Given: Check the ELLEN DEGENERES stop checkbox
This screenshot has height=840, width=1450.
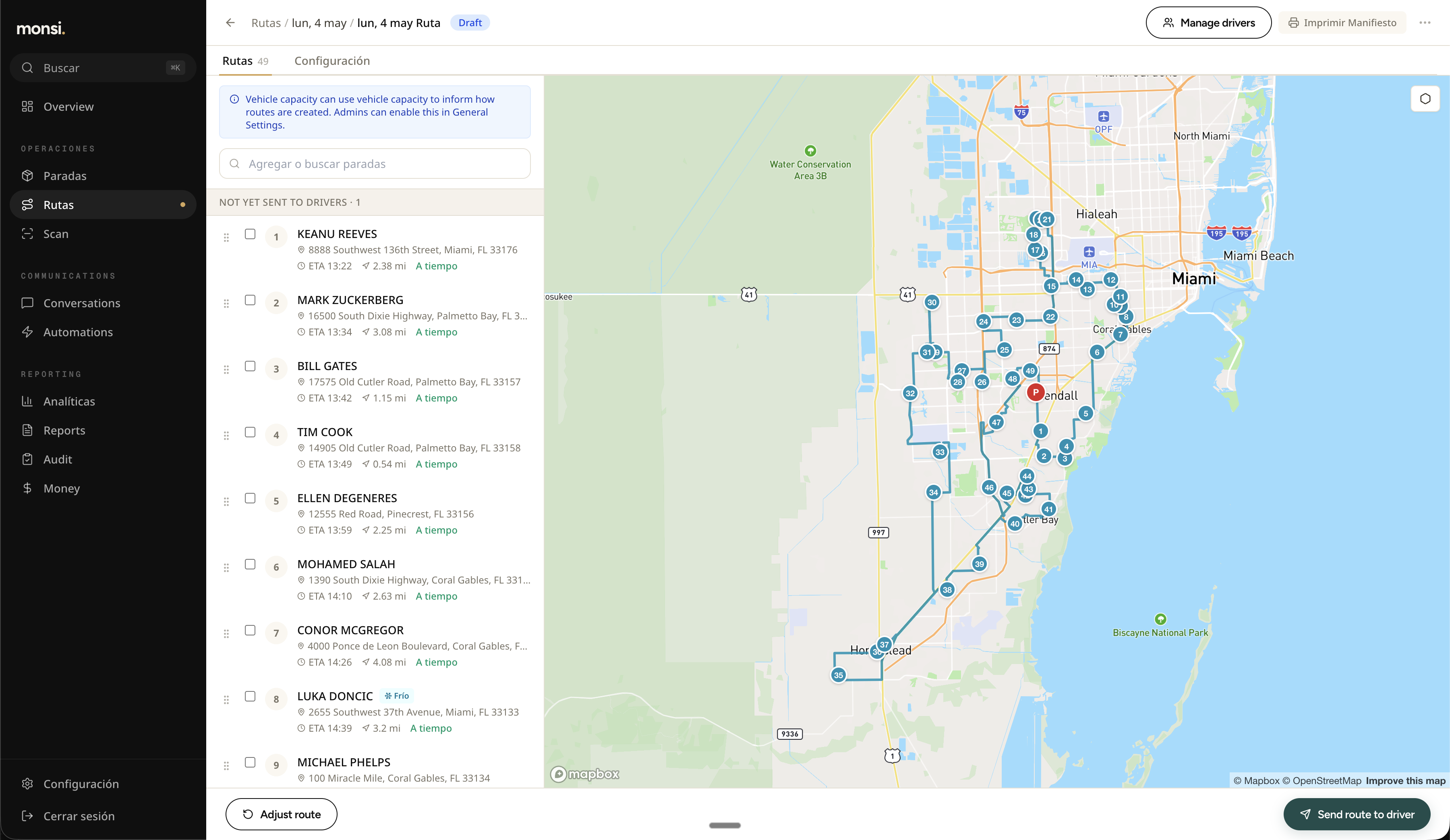Looking at the screenshot, I should point(250,498).
